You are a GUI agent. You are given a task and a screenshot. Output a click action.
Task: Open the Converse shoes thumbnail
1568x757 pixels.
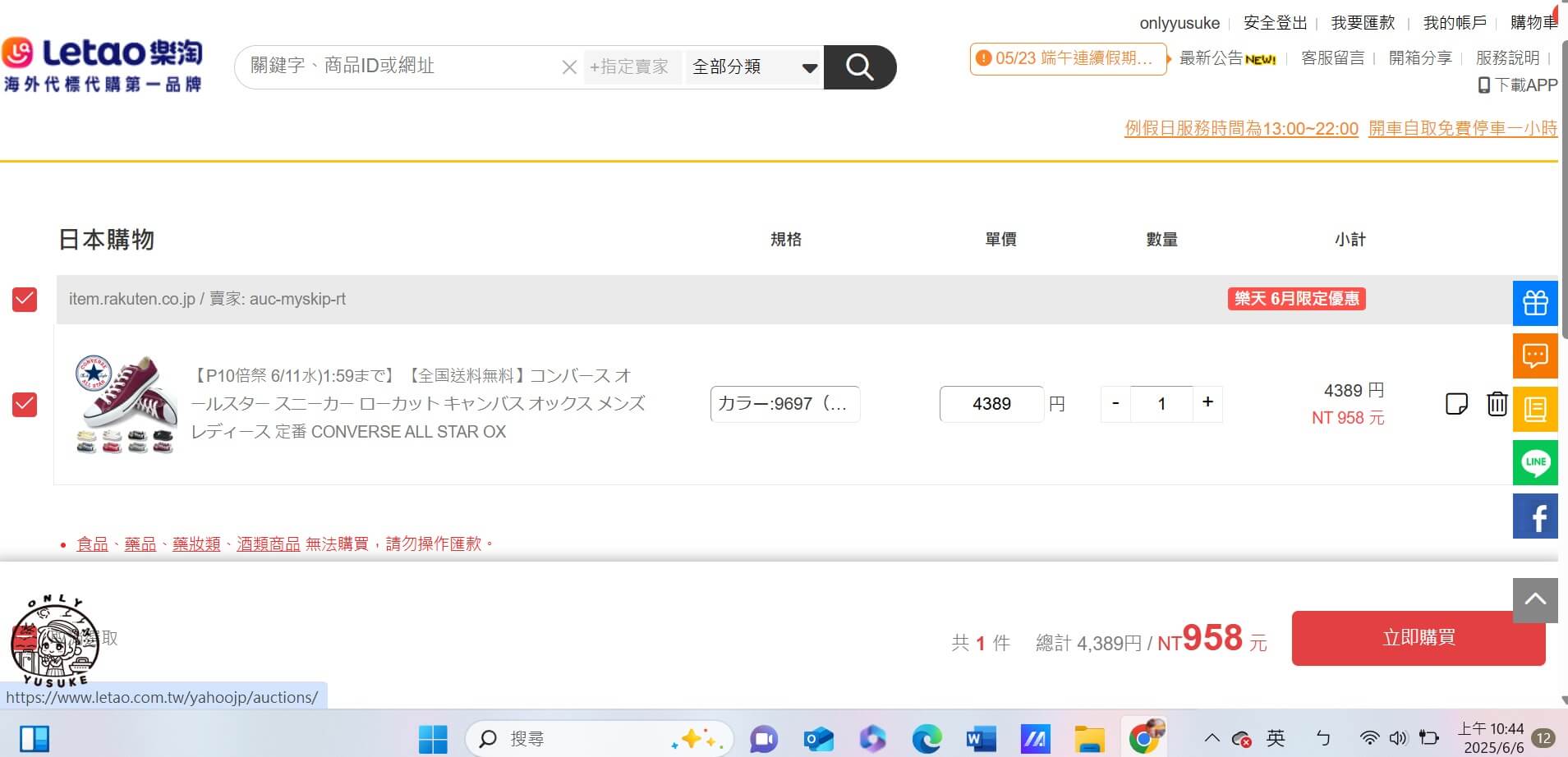125,404
